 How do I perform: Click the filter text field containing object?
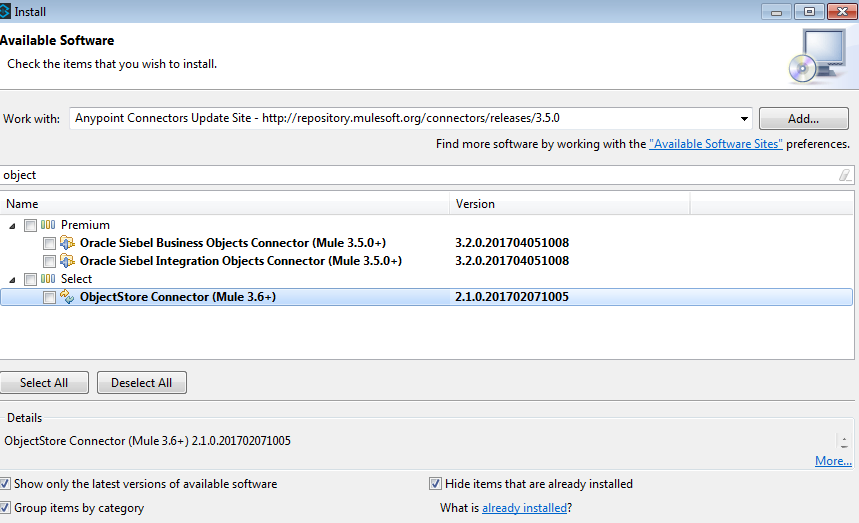[420, 175]
